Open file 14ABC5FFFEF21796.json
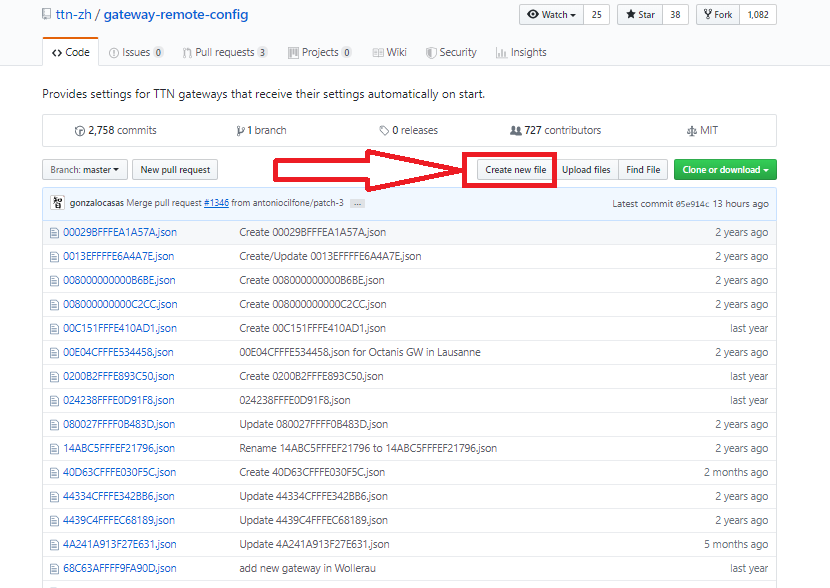Image resolution: width=830 pixels, height=588 pixels. coord(119,448)
